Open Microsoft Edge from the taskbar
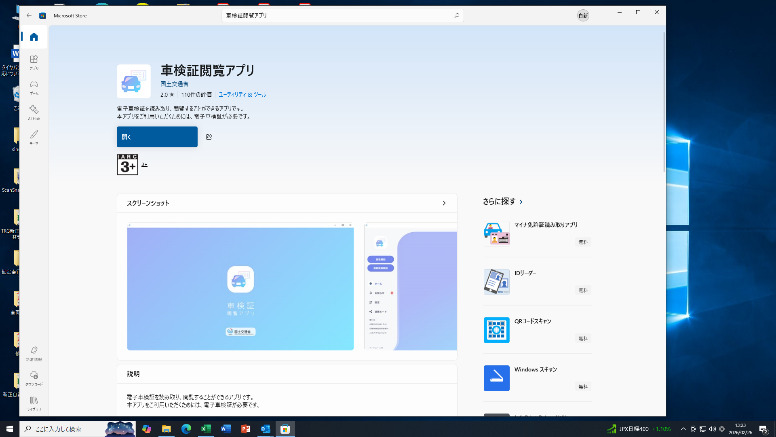The image size is (776, 437). (185, 429)
